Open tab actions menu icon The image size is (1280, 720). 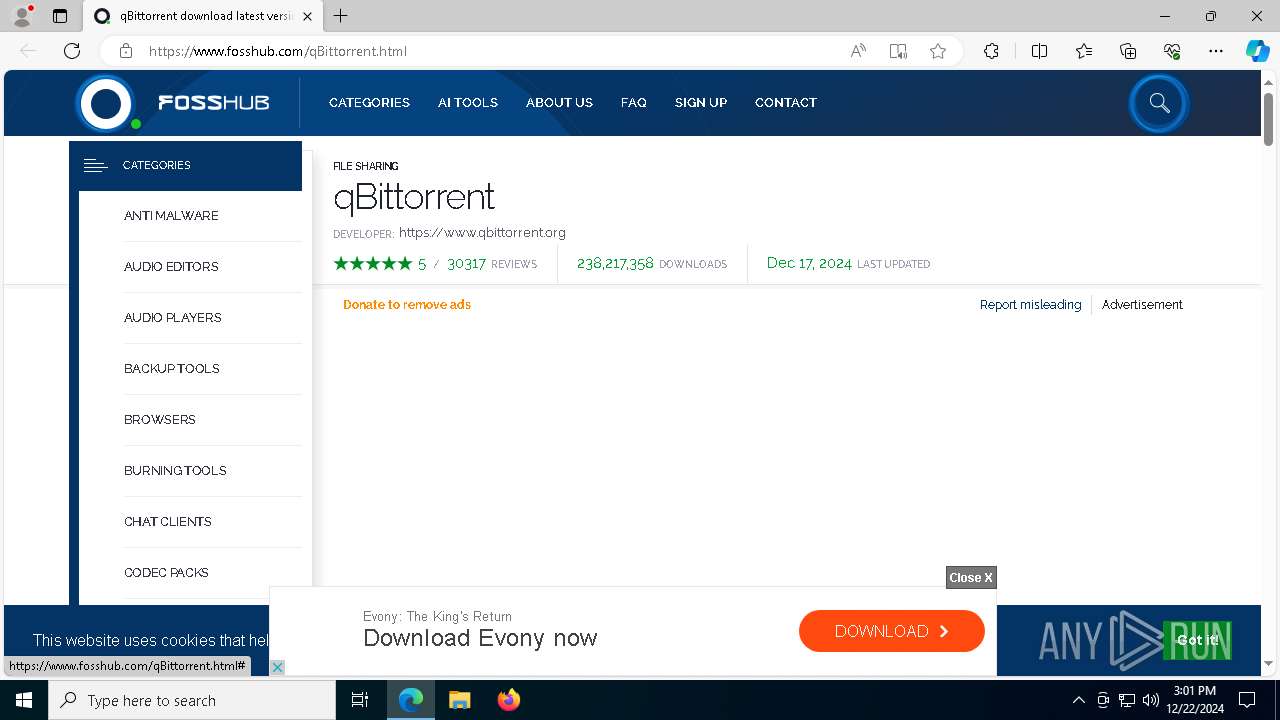point(60,16)
